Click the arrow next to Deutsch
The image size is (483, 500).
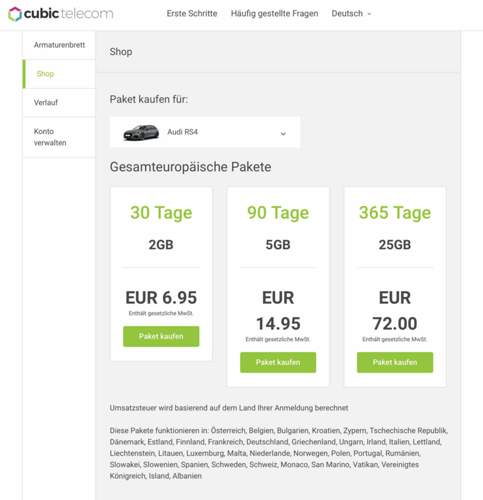click(x=369, y=14)
